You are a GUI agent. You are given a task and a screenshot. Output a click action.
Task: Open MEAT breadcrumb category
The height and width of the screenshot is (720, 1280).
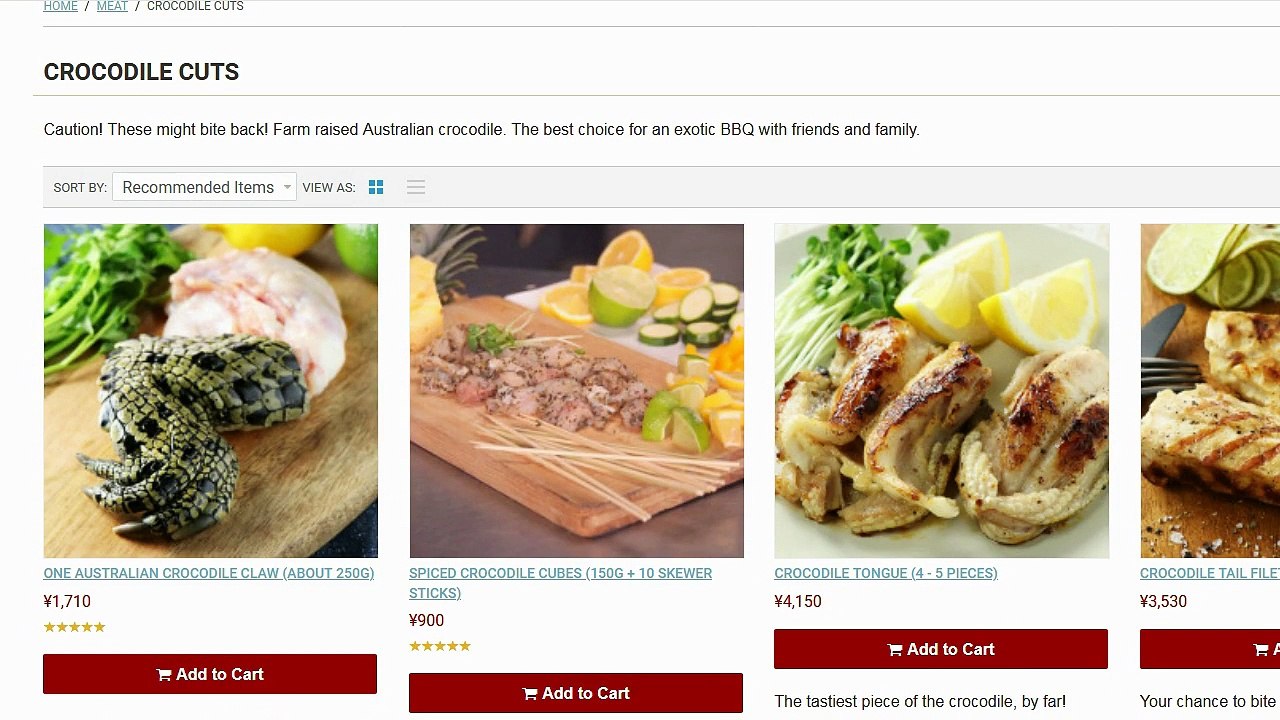tap(112, 6)
